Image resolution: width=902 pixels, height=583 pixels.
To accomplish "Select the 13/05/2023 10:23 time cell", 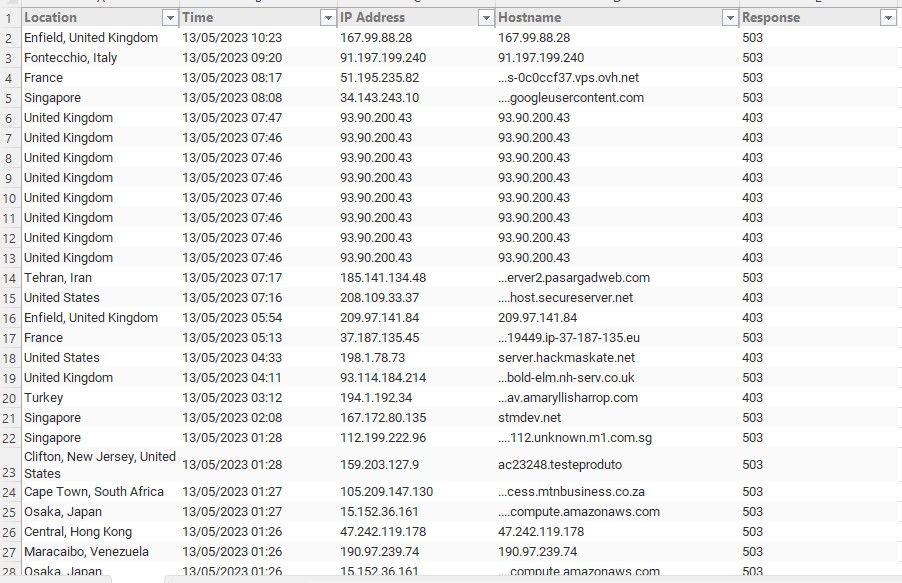I will pos(232,38).
